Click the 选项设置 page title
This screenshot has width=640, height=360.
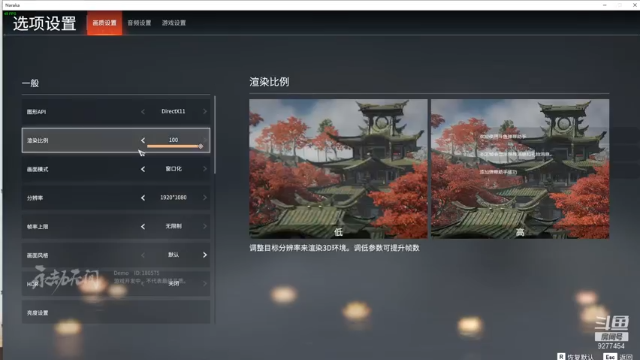coord(44,23)
